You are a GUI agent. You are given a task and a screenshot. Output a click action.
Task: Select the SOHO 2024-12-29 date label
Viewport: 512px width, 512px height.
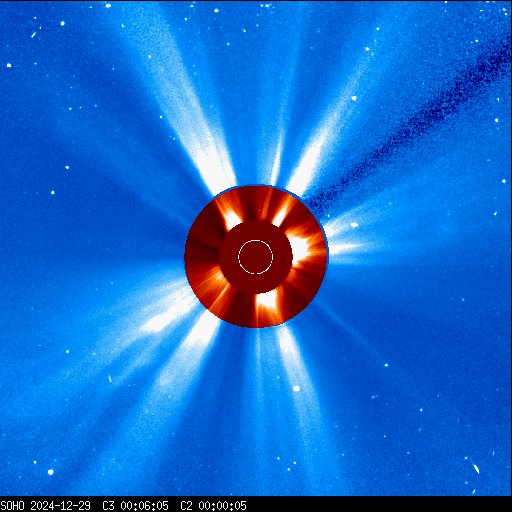coord(46,506)
